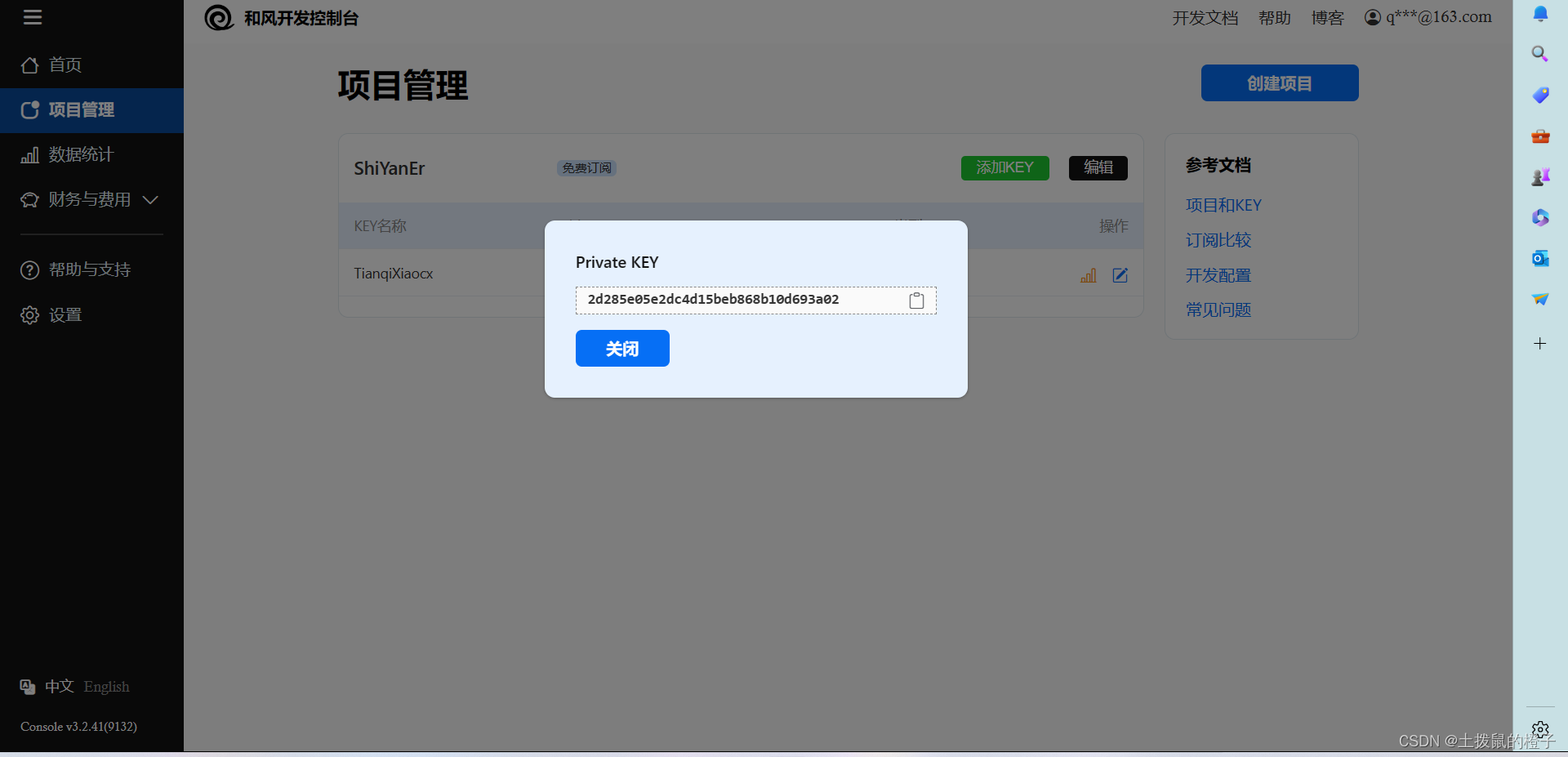Open the paper plane sidebar icon
Image resolution: width=1568 pixels, height=757 pixels.
[x=1540, y=299]
